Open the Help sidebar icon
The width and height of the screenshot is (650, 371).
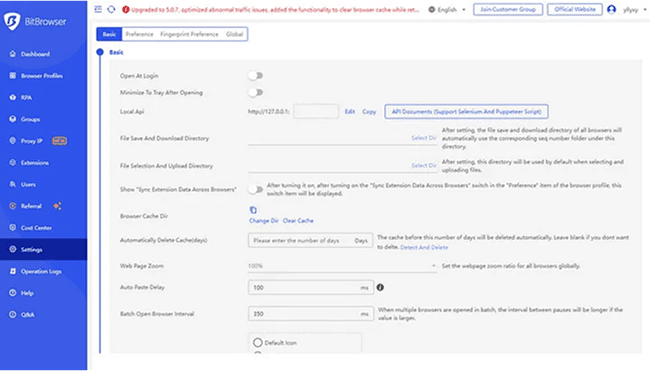click(12, 293)
